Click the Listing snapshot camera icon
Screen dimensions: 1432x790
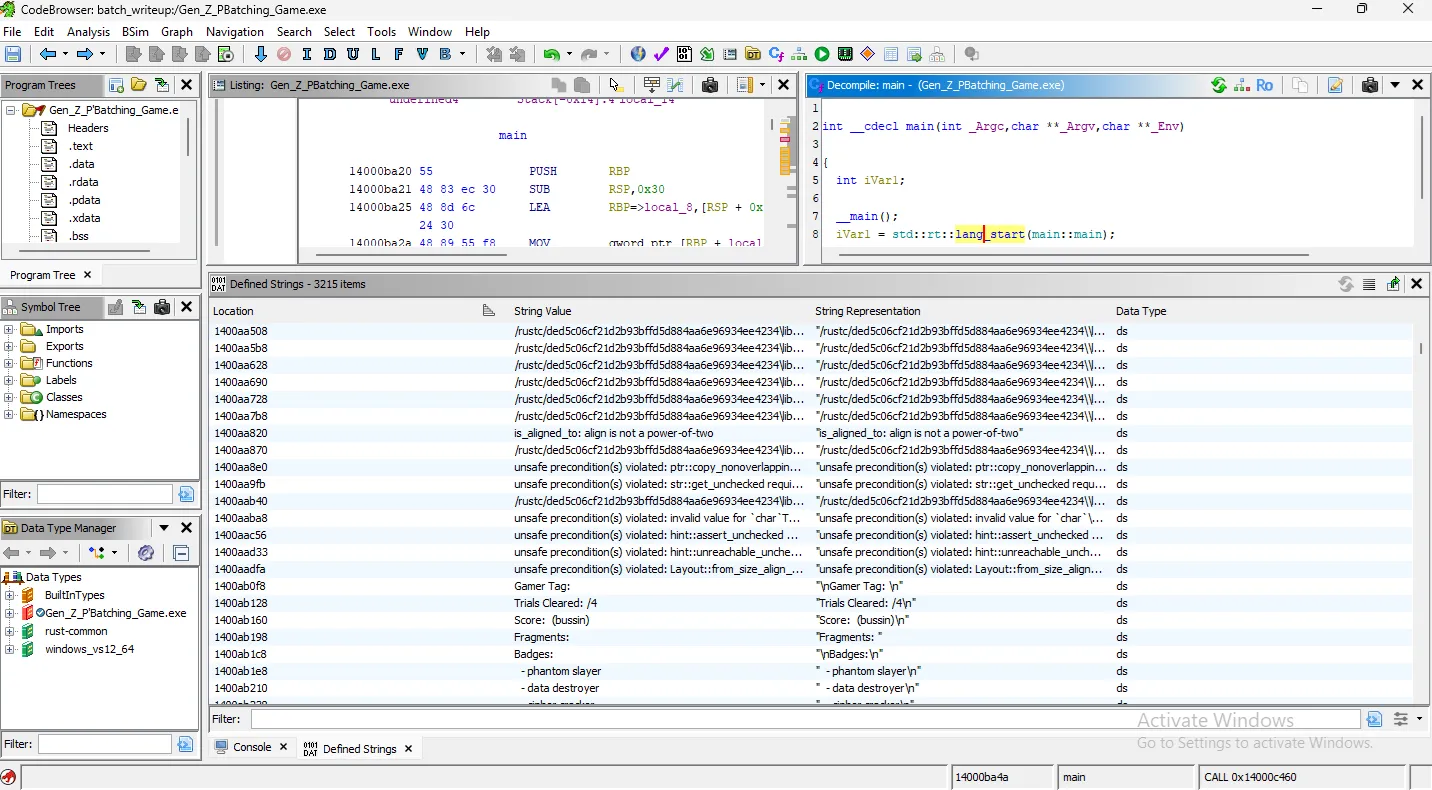(710, 85)
